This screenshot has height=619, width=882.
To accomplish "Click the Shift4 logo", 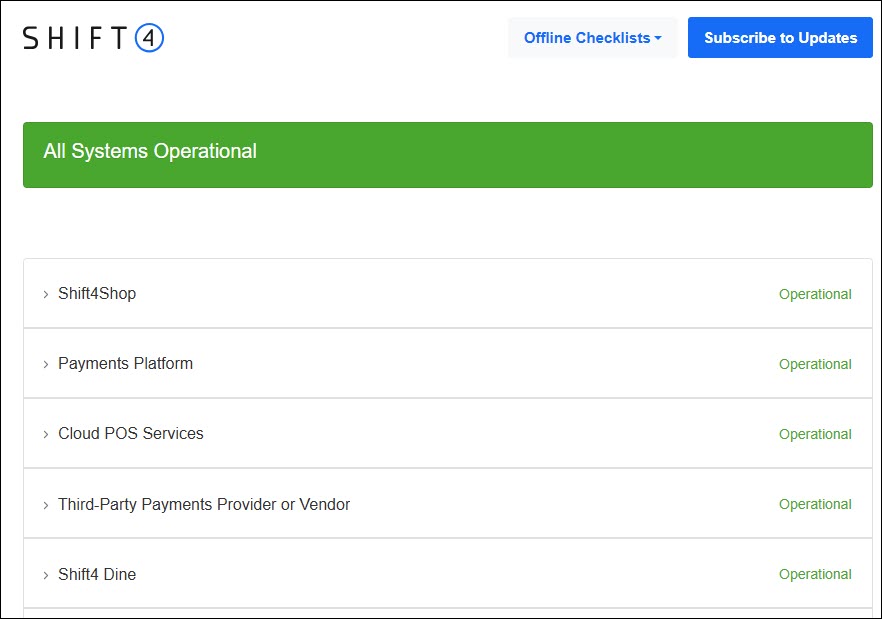I will click(93, 38).
